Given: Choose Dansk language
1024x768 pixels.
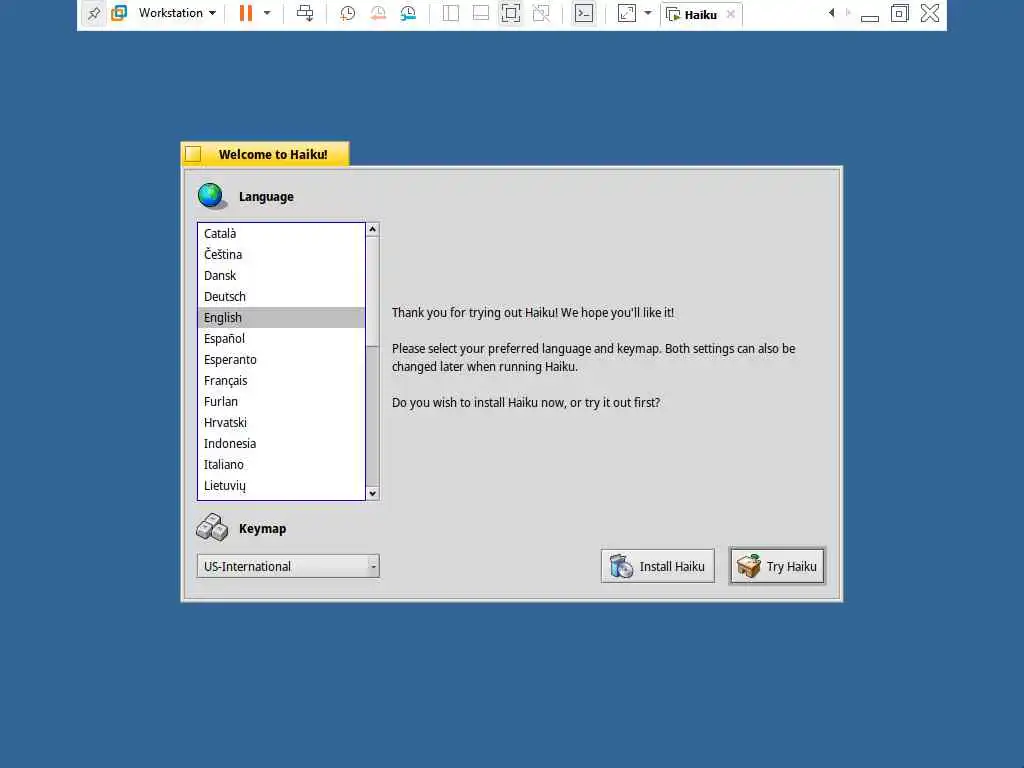Looking at the screenshot, I should point(281,276).
